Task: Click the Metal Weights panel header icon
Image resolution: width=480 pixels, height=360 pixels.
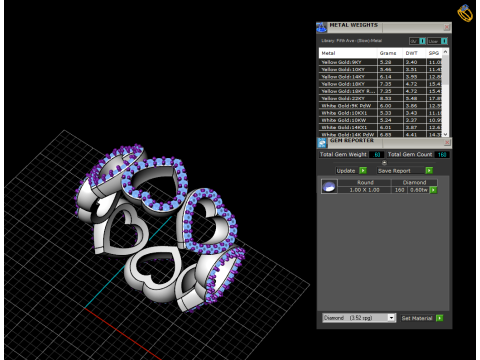Action: coord(321,28)
